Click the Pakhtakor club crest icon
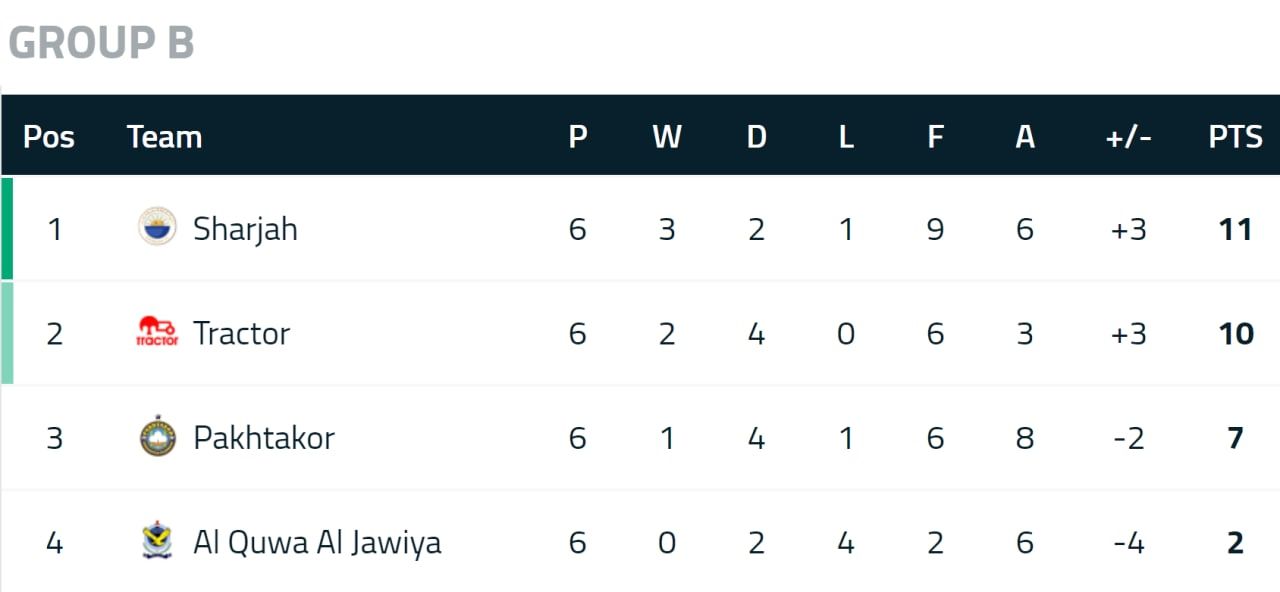The height and width of the screenshot is (592, 1280). click(157, 437)
